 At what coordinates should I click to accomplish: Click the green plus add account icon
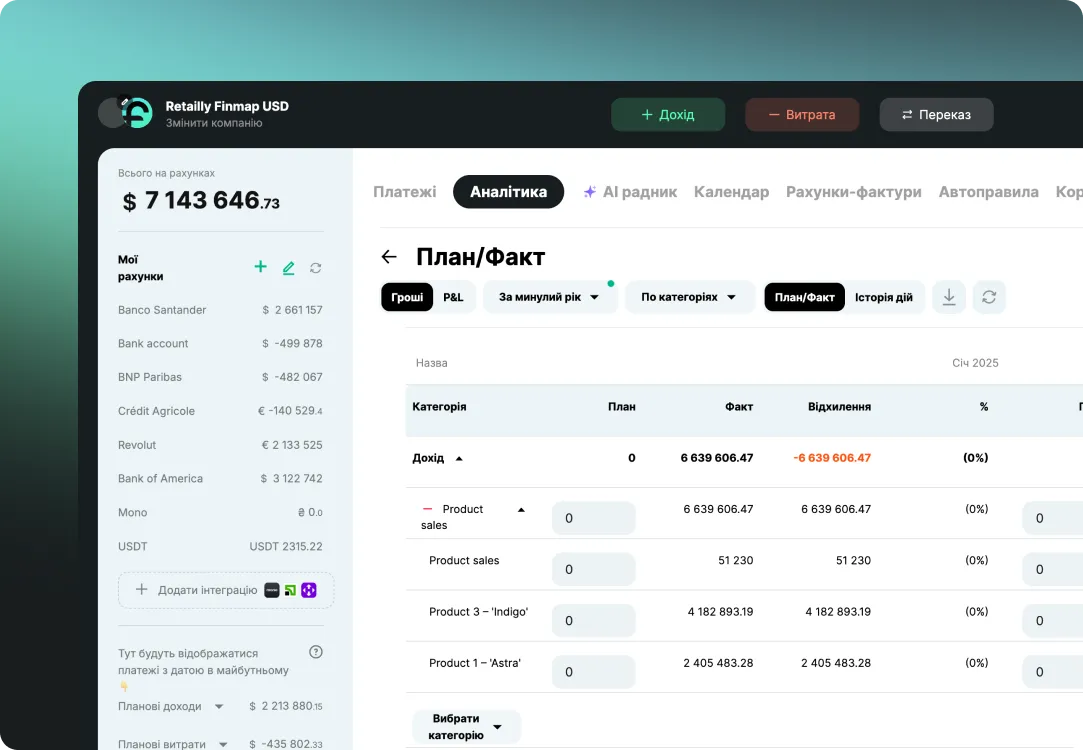(x=260, y=267)
